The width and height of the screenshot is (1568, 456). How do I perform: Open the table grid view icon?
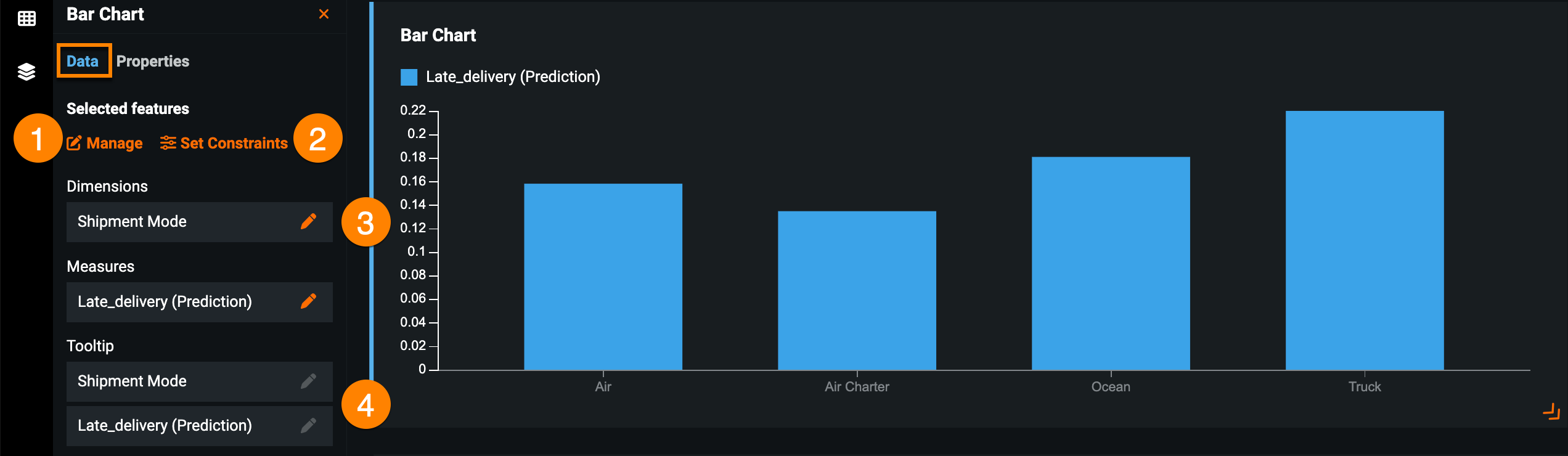(27, 18)
